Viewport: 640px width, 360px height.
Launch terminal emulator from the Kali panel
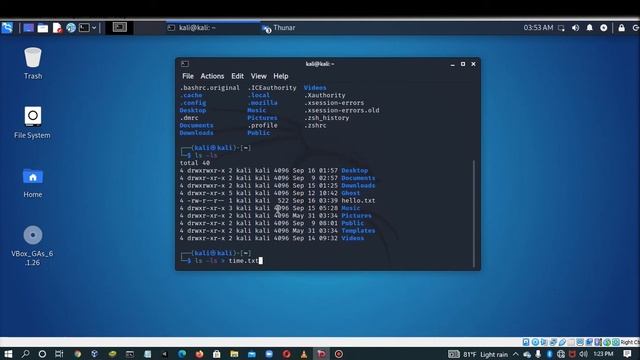click(84, 28)
